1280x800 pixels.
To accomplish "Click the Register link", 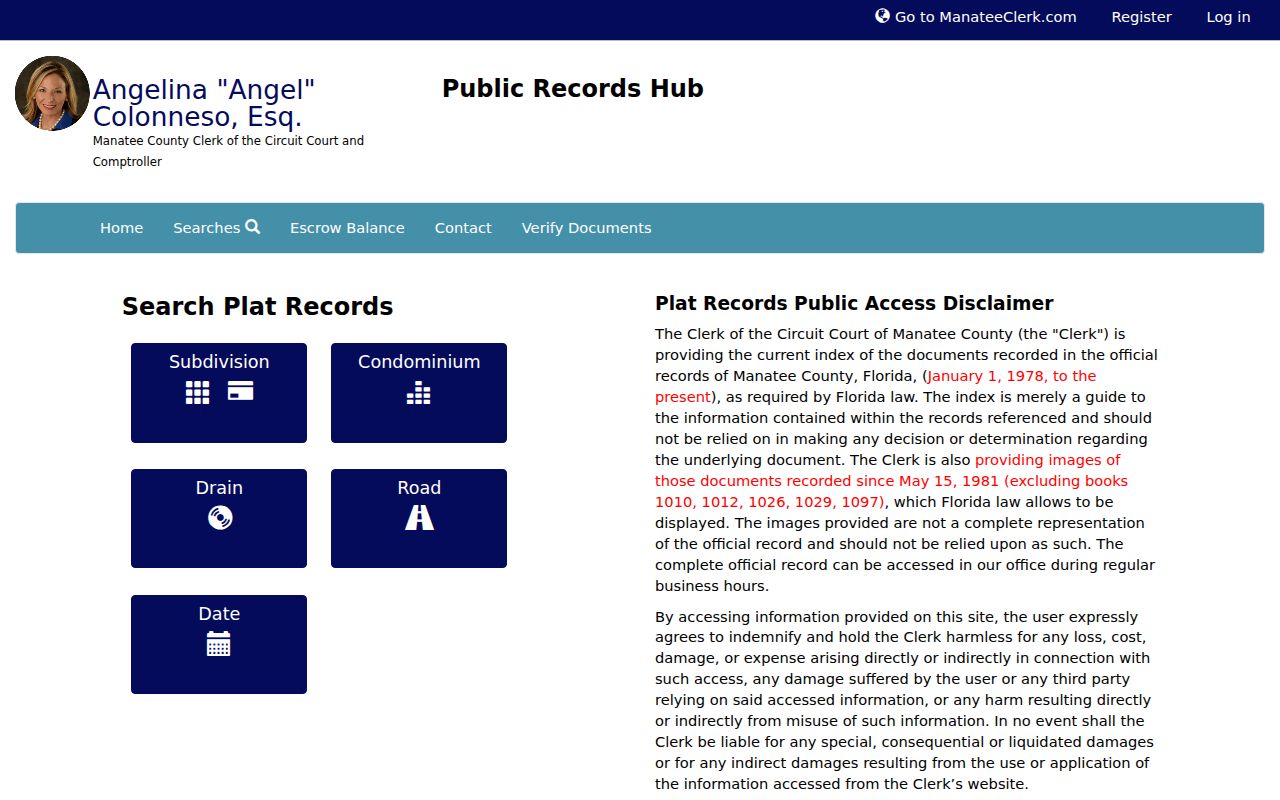I will click(x=1142, y=17).
